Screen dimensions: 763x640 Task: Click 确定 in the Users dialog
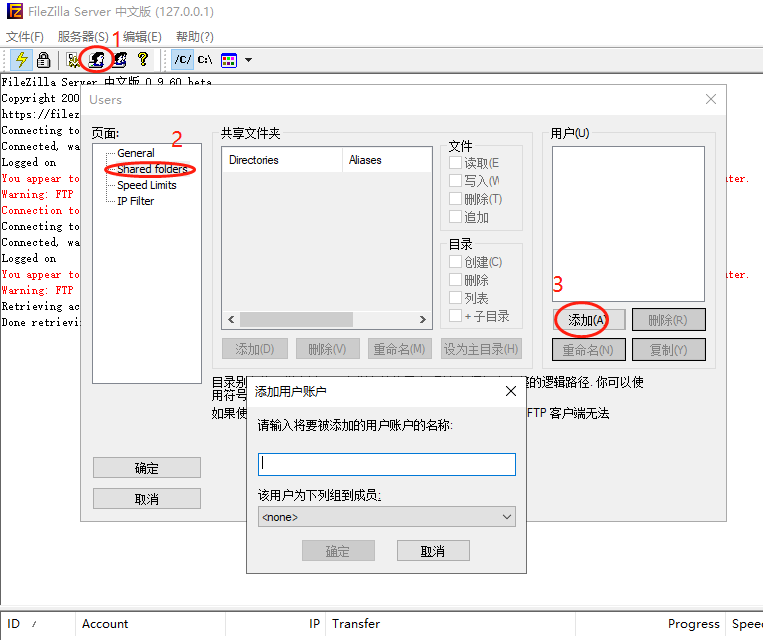coord(146,468)
